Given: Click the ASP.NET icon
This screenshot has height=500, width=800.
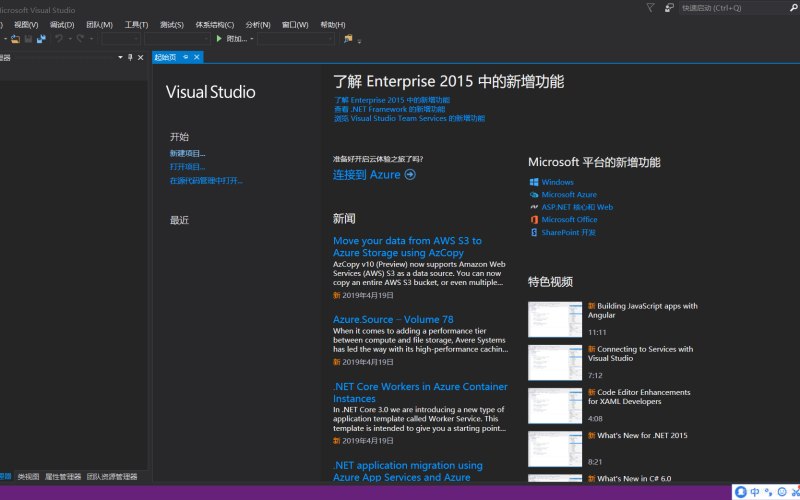Looking at the screenshot, I should click(x=534, y=207).
